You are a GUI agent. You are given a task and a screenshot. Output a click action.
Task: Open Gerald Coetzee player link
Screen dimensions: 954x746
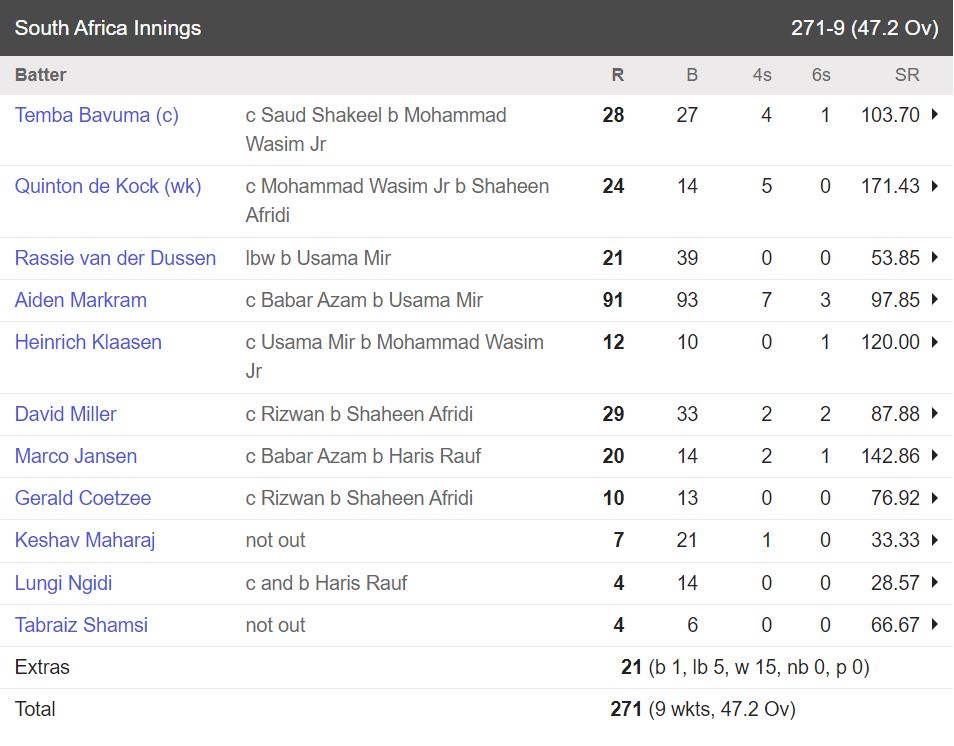[83, 498]
